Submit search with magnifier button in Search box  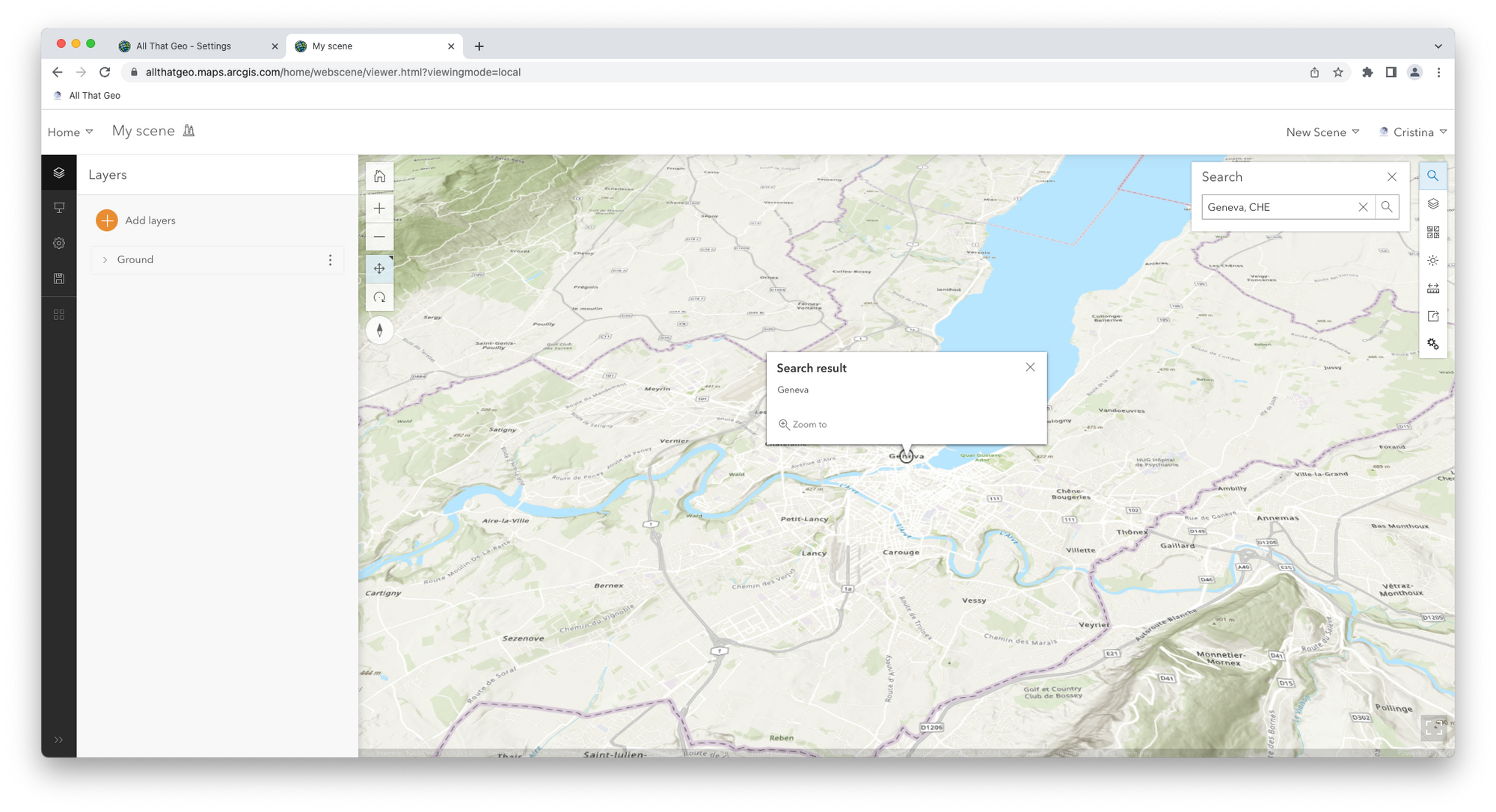coord(1387,207)
